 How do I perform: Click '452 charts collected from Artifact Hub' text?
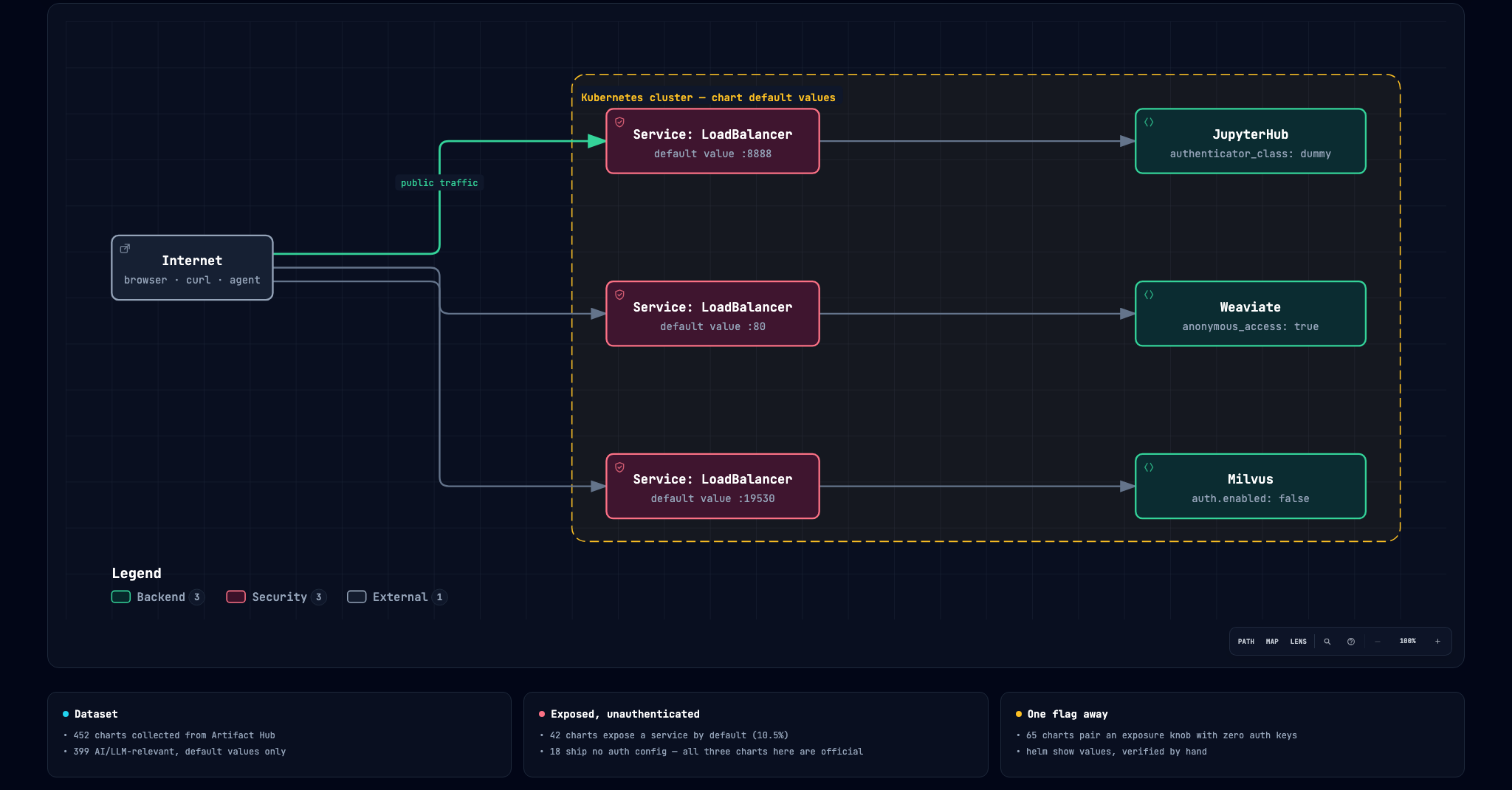[x=174, y=735]
